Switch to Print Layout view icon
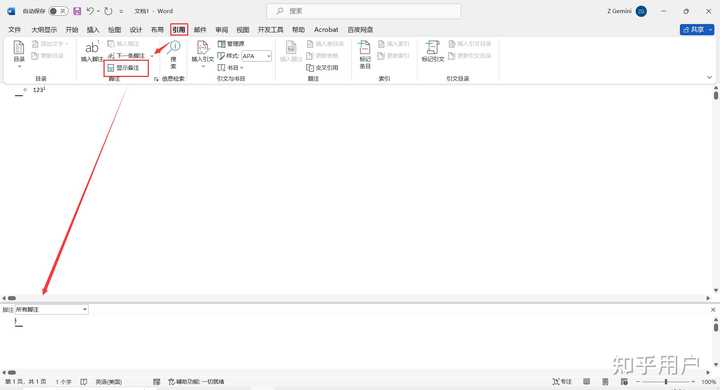 [x=605, y=381]
